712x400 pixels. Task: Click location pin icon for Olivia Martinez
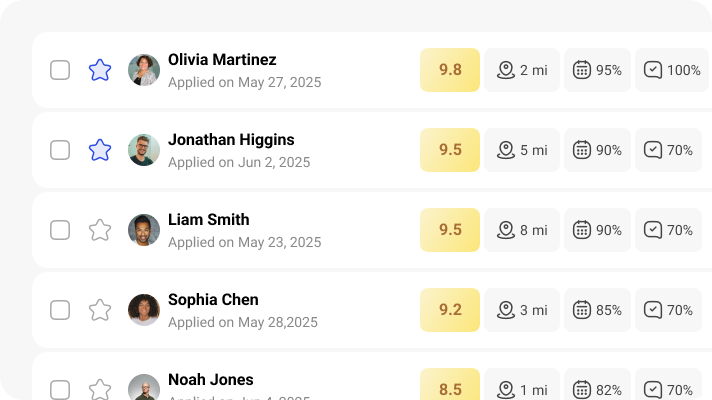coord(506,70)
